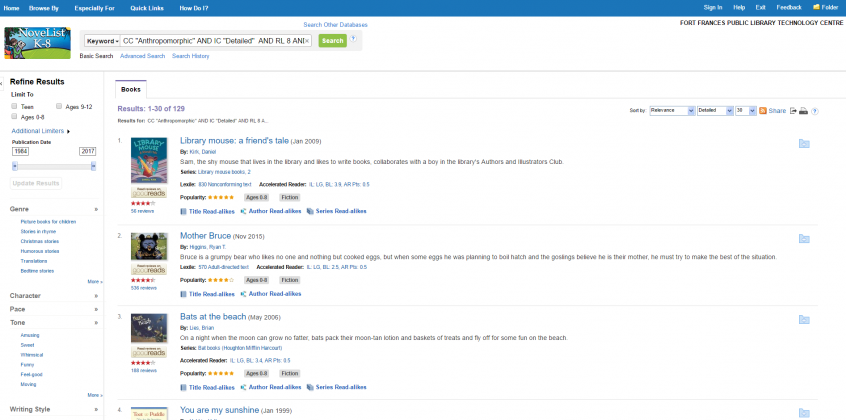
Task: Enable the Ages 9-12 checkbox
Action: tap(60, 105)
